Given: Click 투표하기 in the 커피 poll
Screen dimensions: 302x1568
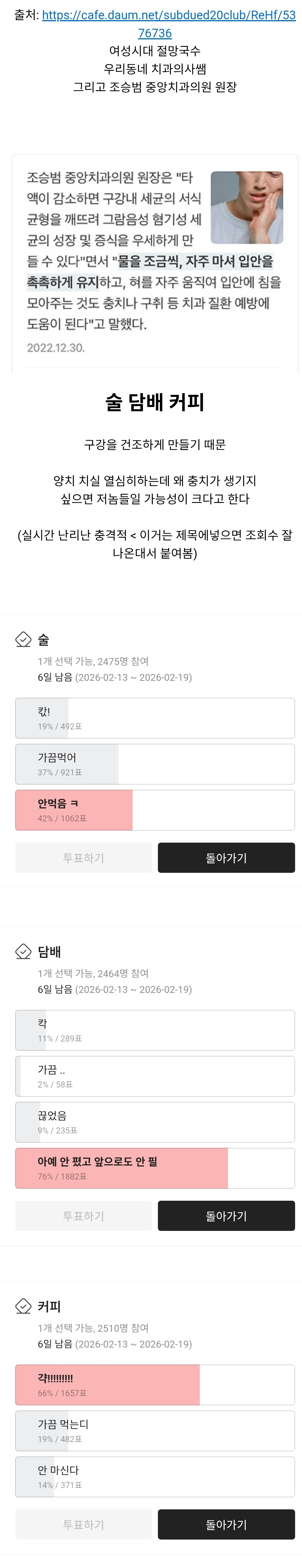Looking at the screenshot, I should (x=83, y=1524).
